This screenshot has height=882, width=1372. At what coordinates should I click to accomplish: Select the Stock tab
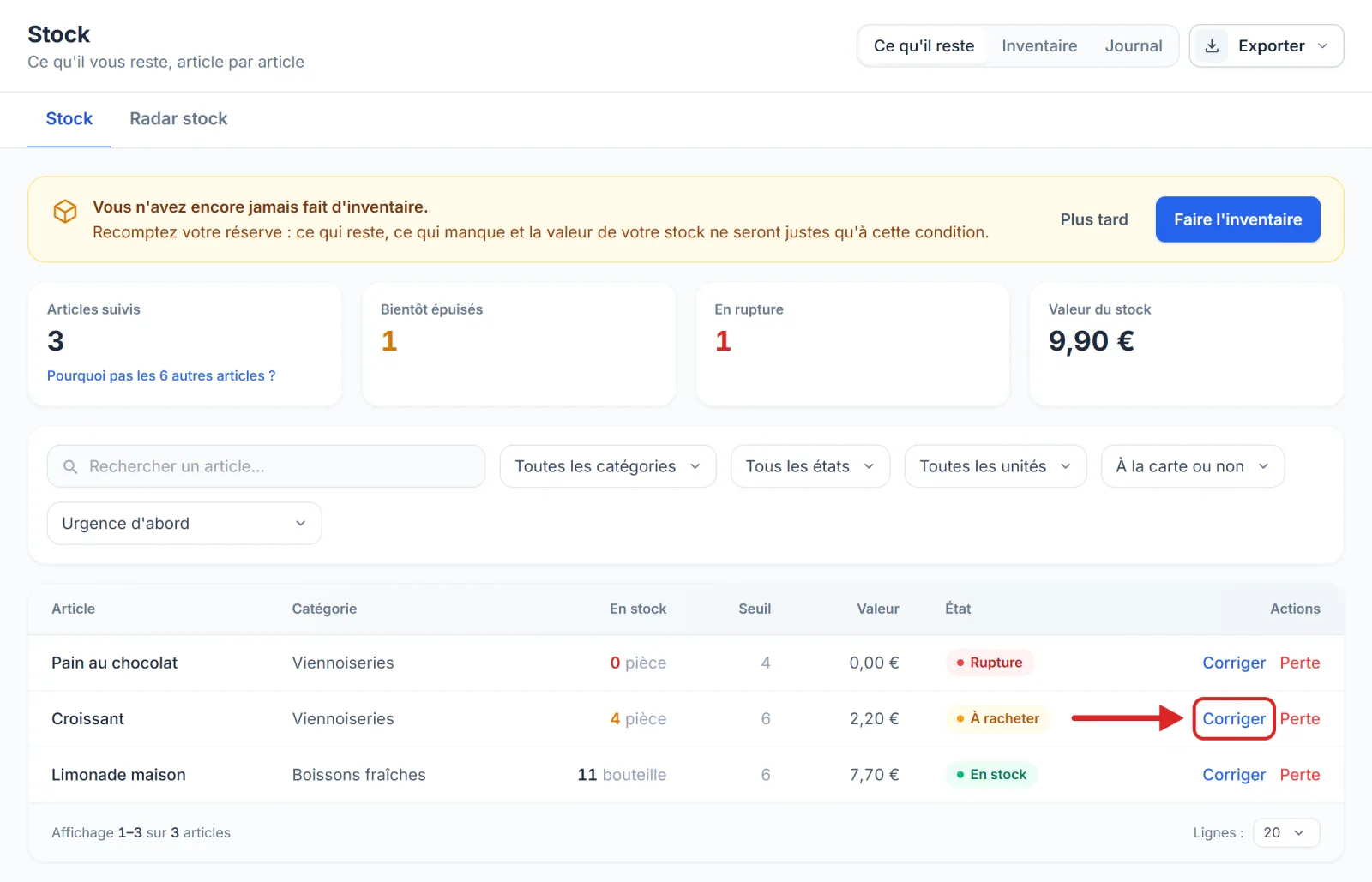coord(69,119)
